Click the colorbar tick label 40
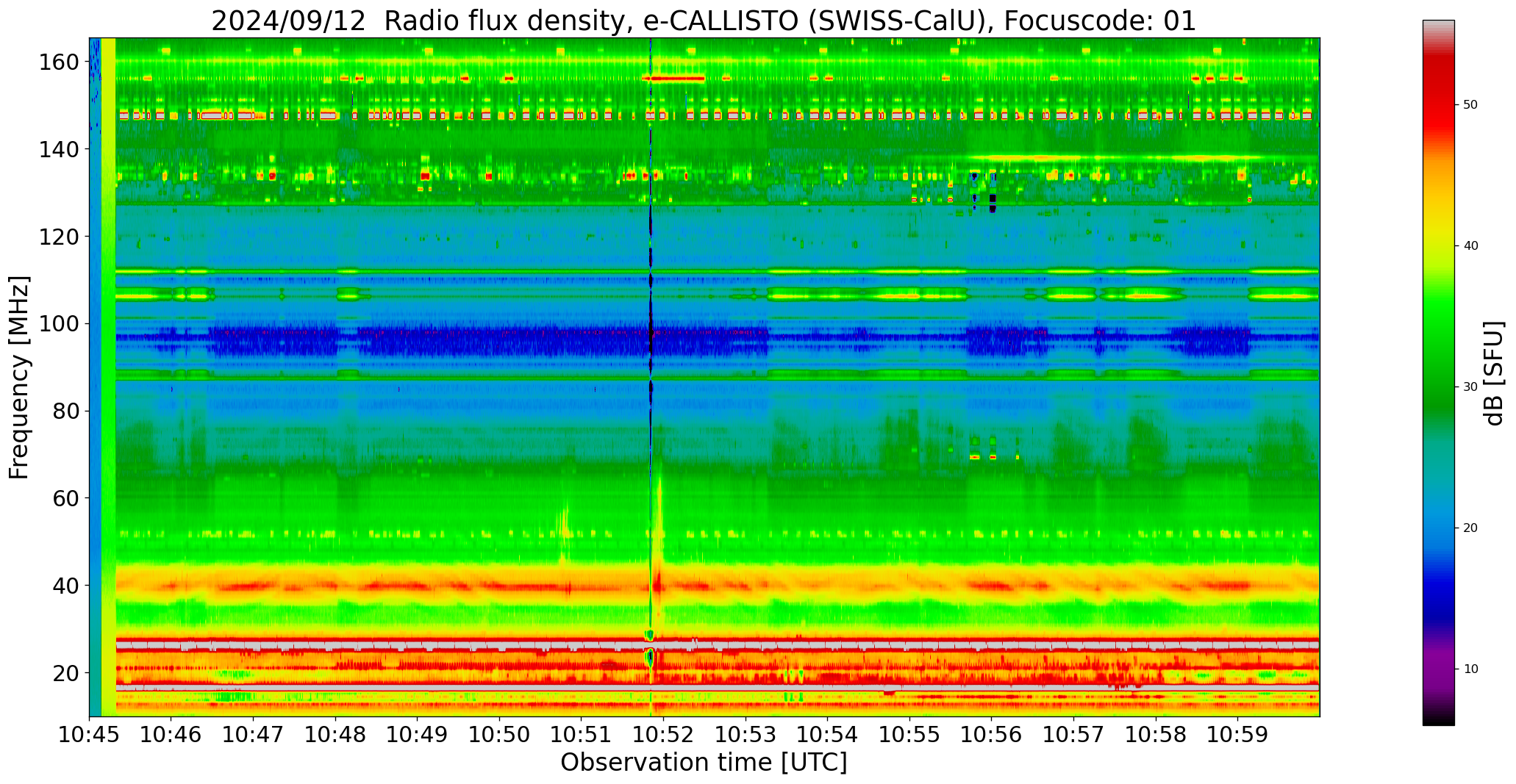This screenshot has width=1516, height=784. coord(1470,246)
